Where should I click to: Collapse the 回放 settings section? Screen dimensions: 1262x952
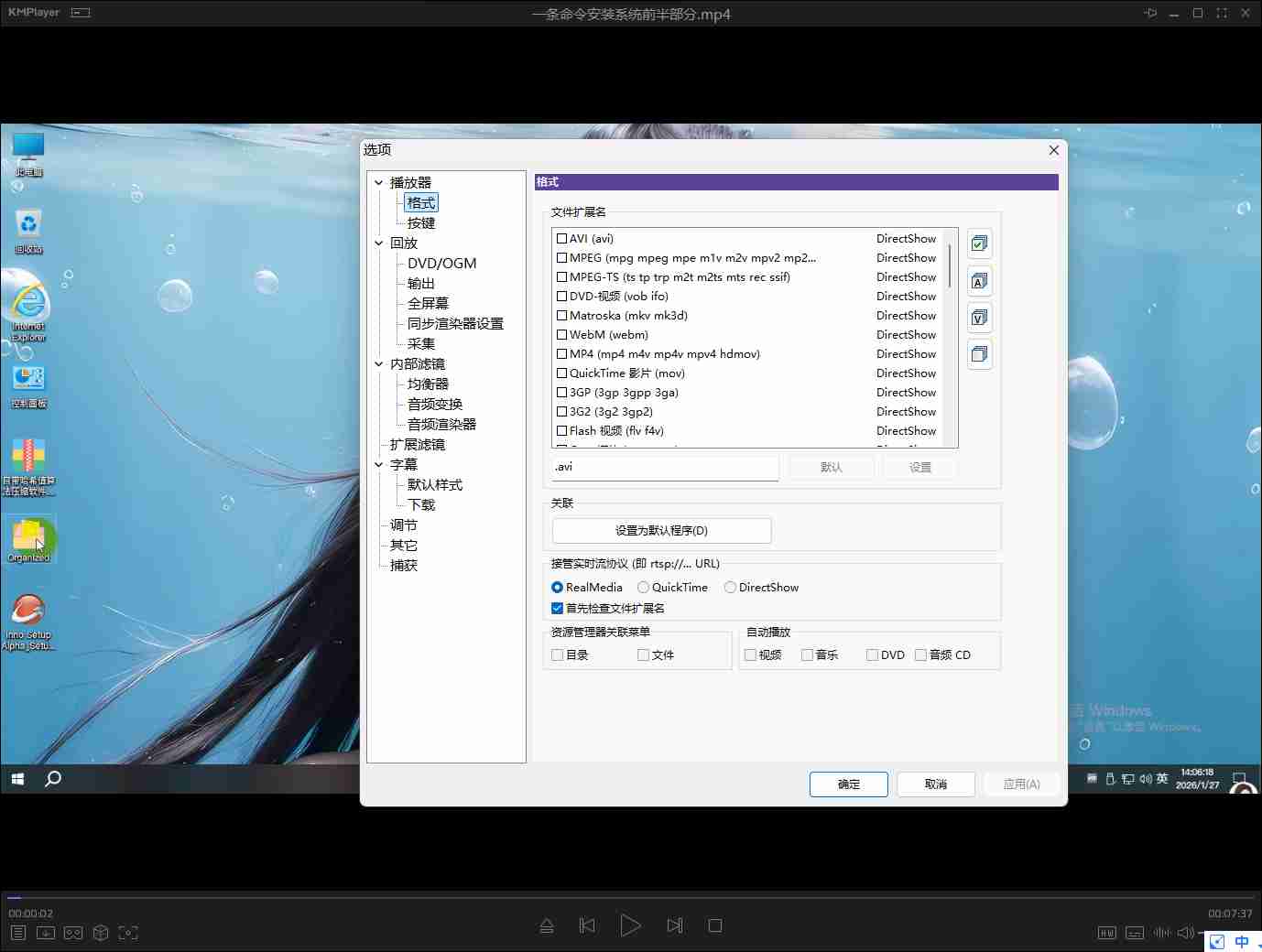click(x=378, y=243)
